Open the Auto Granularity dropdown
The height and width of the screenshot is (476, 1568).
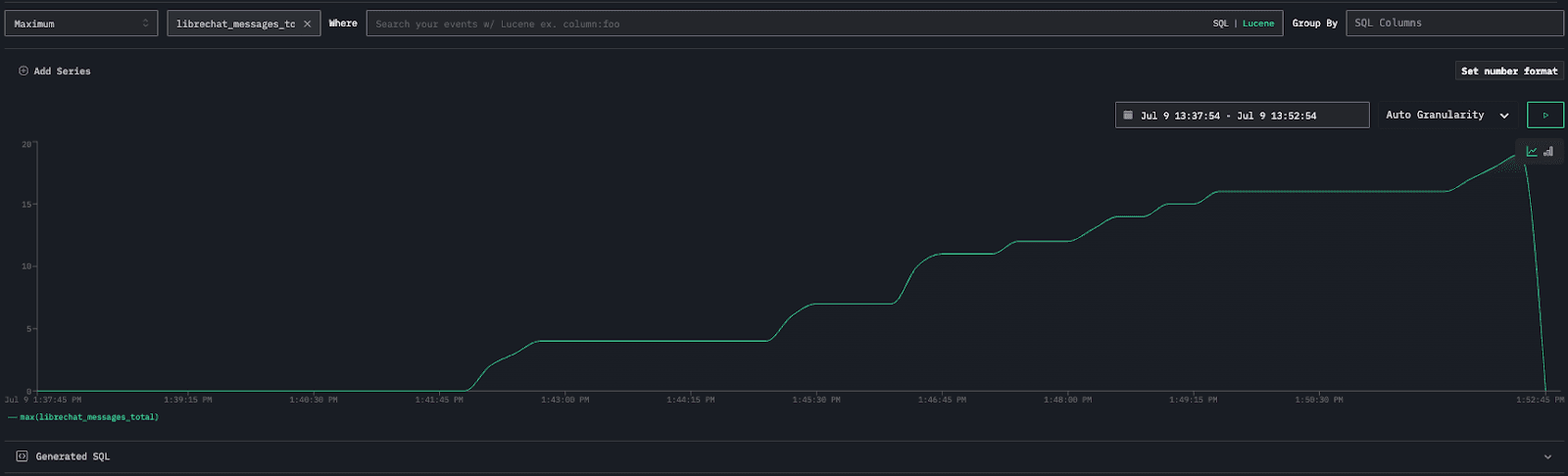coord(1446,116)
